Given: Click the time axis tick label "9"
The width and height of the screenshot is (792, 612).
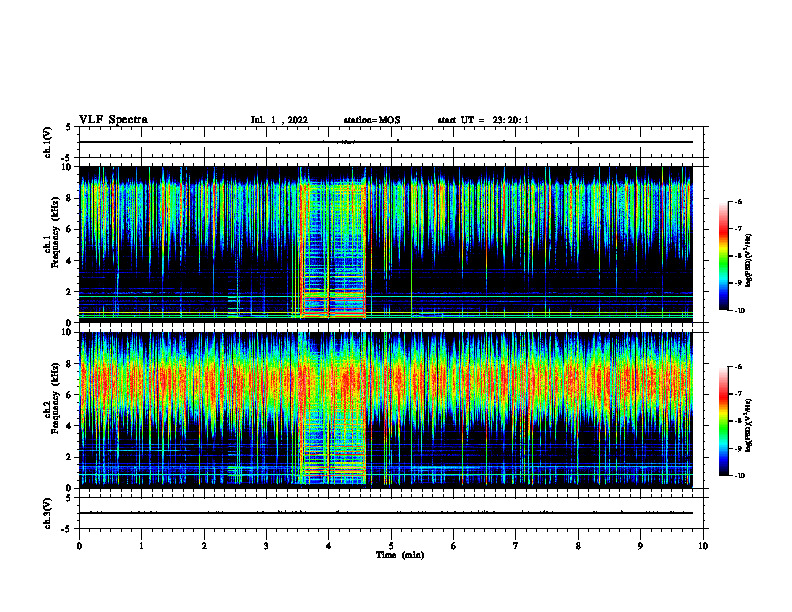Looking at the screenshot, I should click(640, 545).
